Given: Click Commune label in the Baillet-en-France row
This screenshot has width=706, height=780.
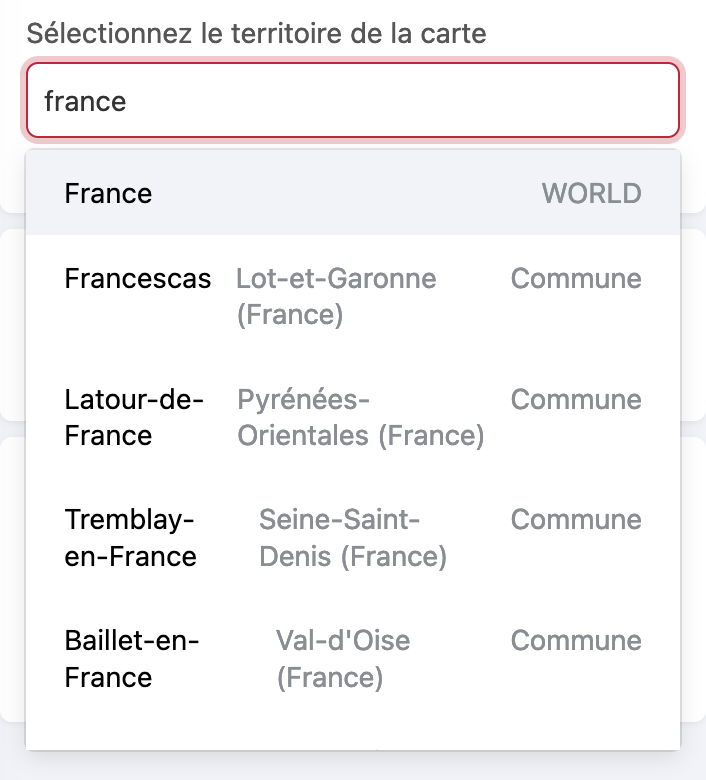Looking at the screenshot, I should tap(576, 640).
